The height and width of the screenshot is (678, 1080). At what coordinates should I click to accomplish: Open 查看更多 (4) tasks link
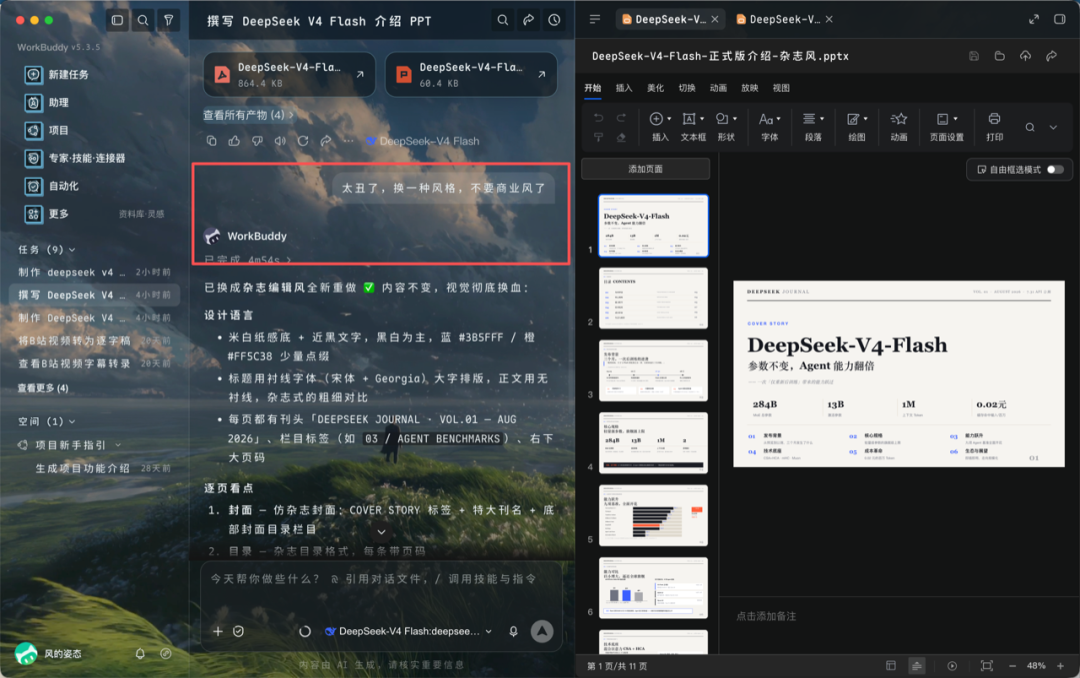(x=43, y=388)
